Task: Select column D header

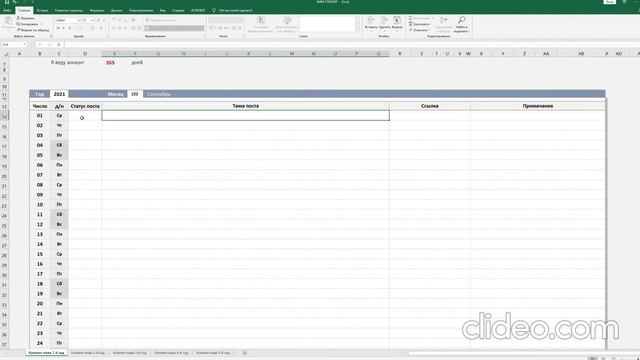Action: [85, 53]
